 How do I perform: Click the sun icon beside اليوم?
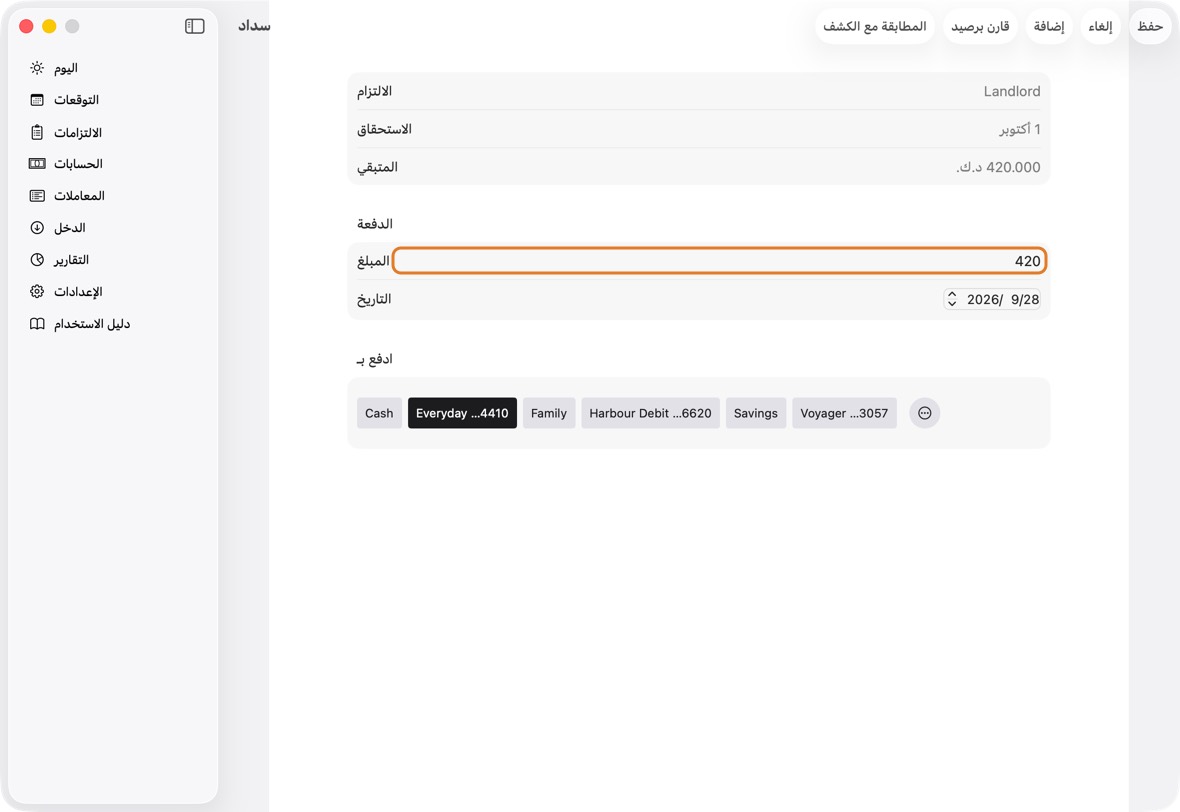coord(37,68)
